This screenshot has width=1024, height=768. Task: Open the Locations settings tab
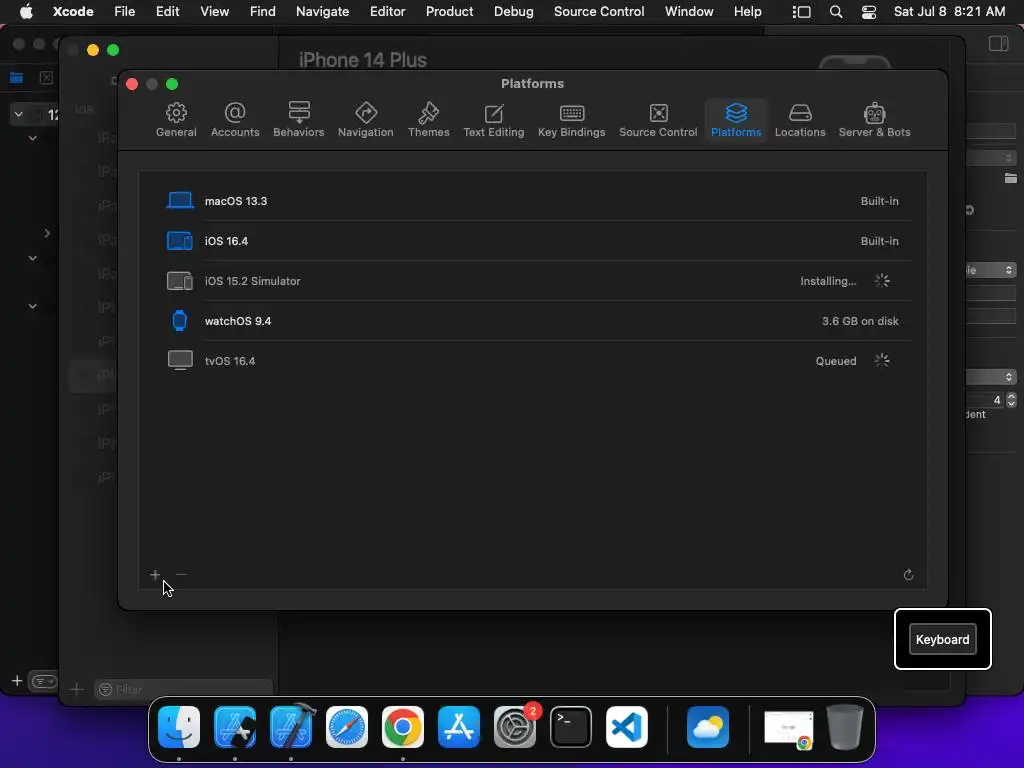(x=800, y=120)
